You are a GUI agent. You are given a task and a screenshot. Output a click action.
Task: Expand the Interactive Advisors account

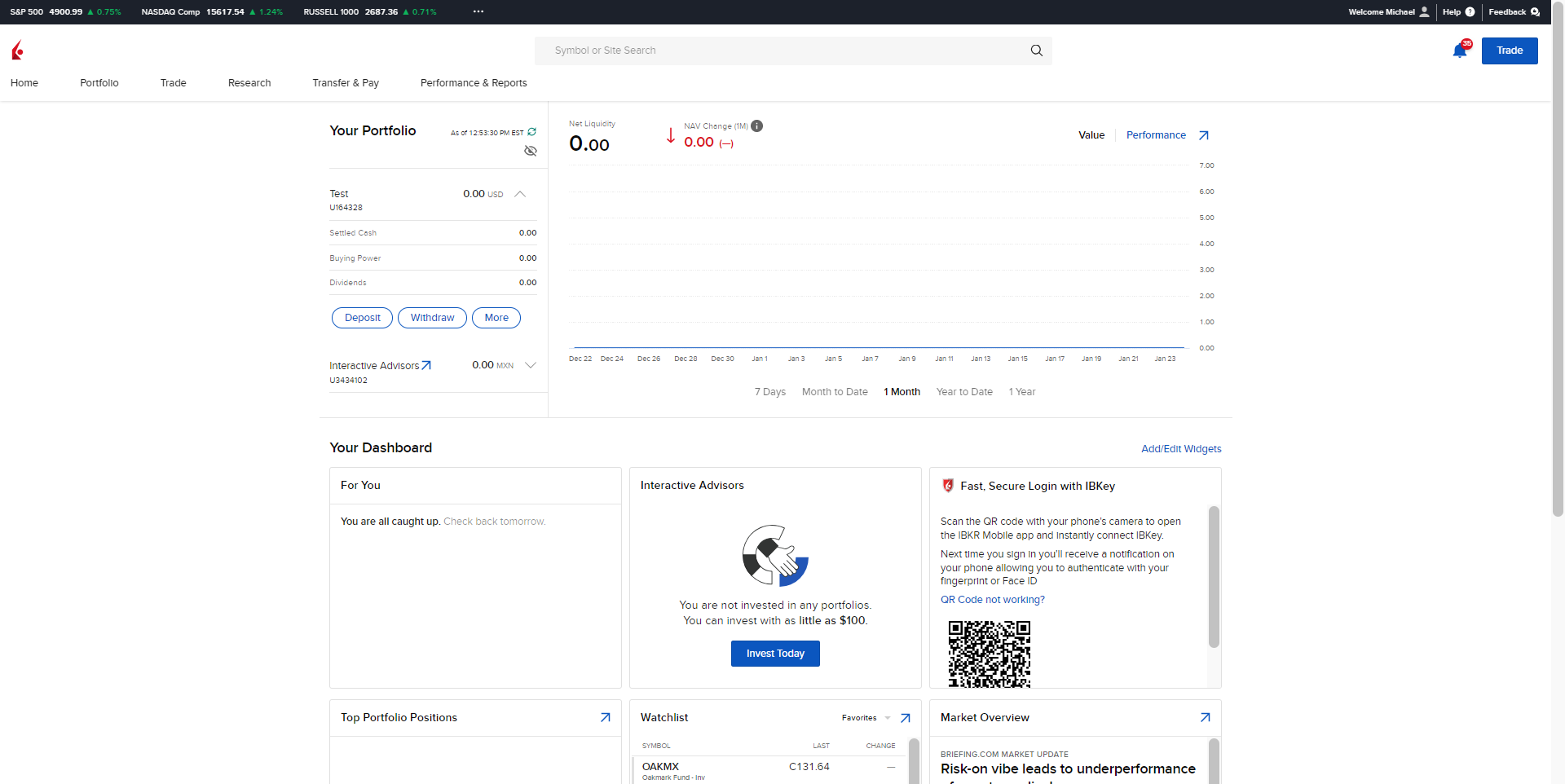tap(531, 365)
